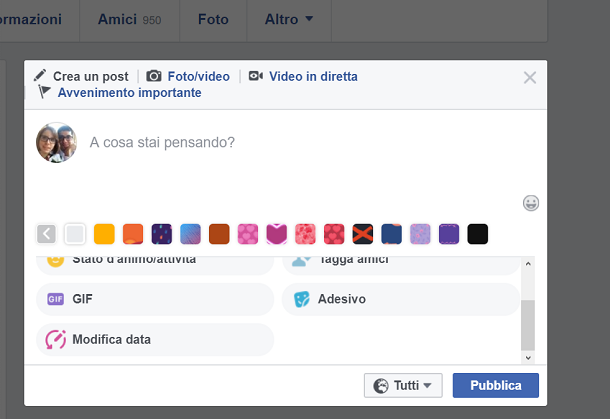Select the yellow background swatch
Screen dimensions: 610x419
point(104,234)
